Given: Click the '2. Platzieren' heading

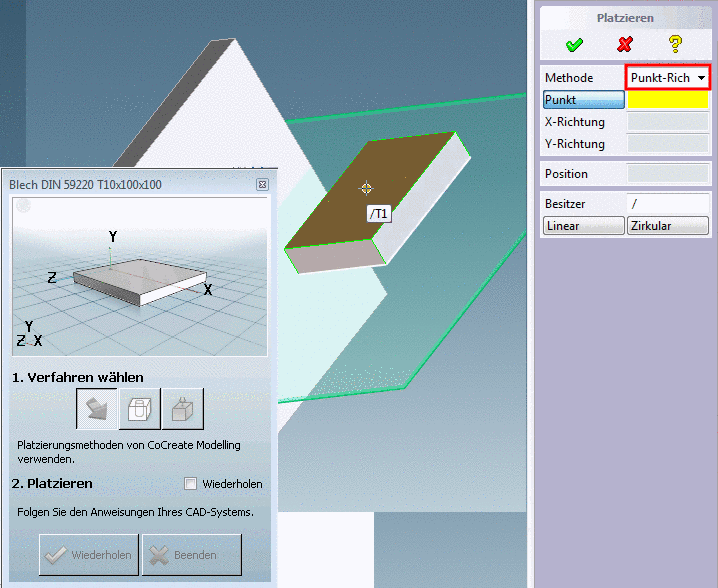Looking at the screenshot, I should tap(52, 484).
